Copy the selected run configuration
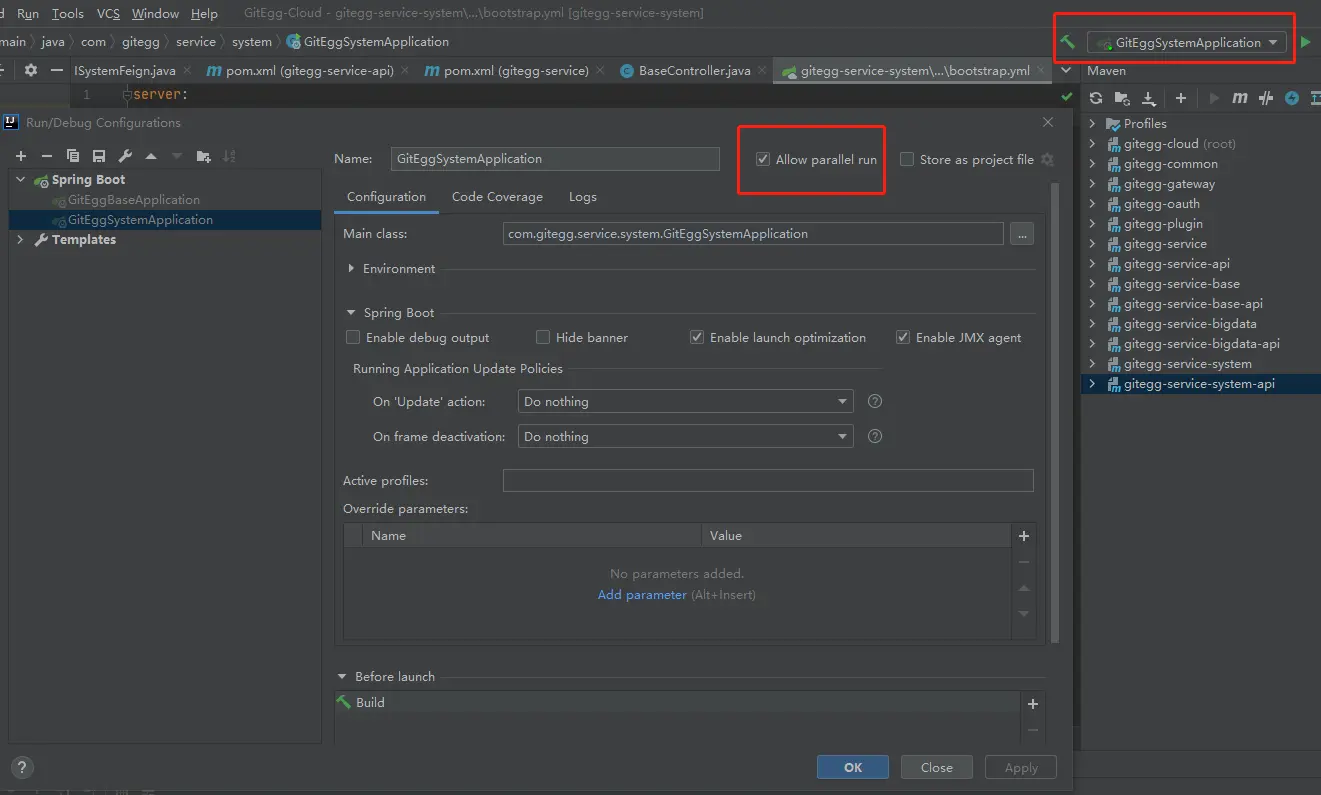 pos(73,156)
